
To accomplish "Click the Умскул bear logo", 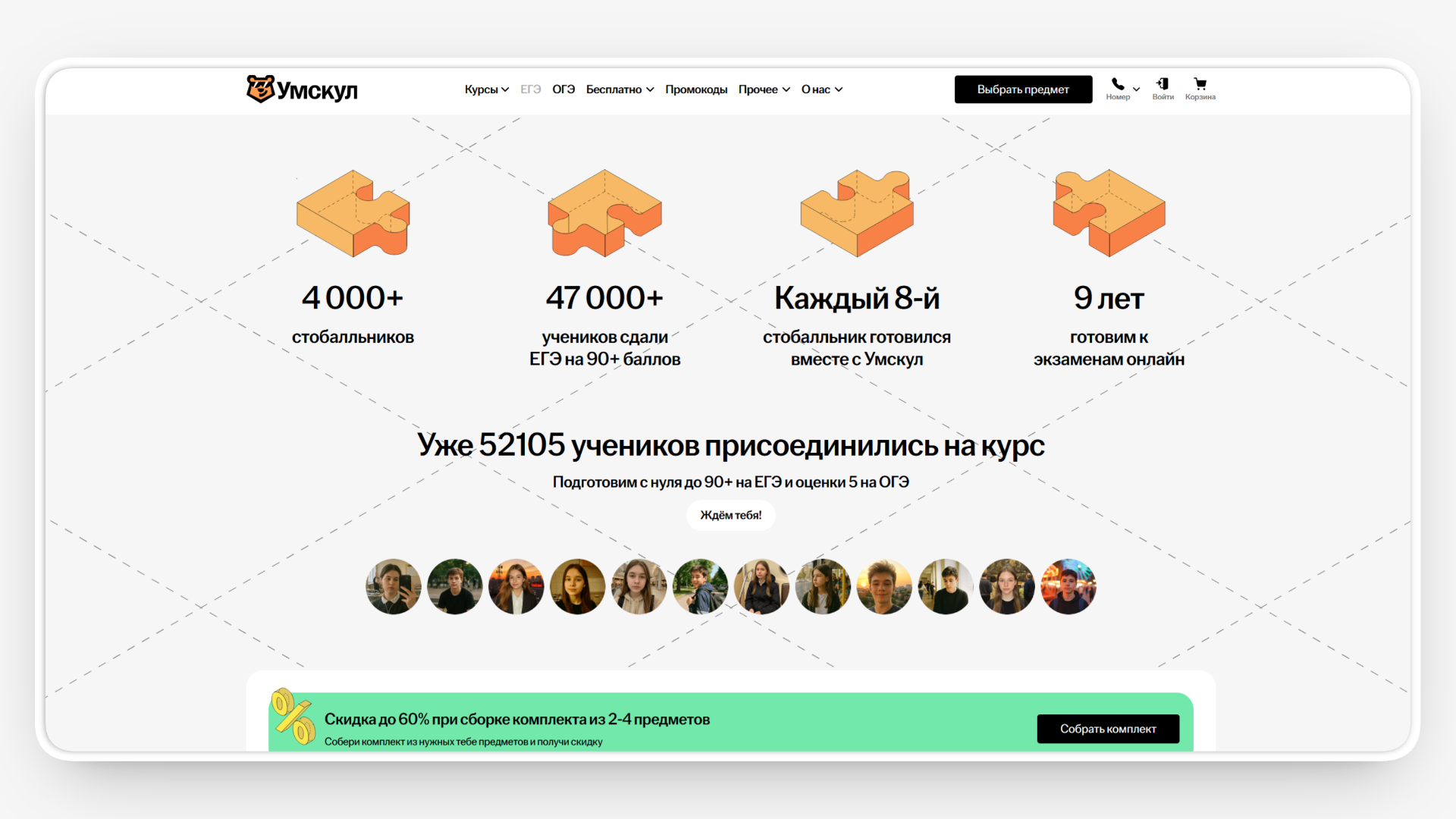I will pyautogui.click(x=302, y=89).
